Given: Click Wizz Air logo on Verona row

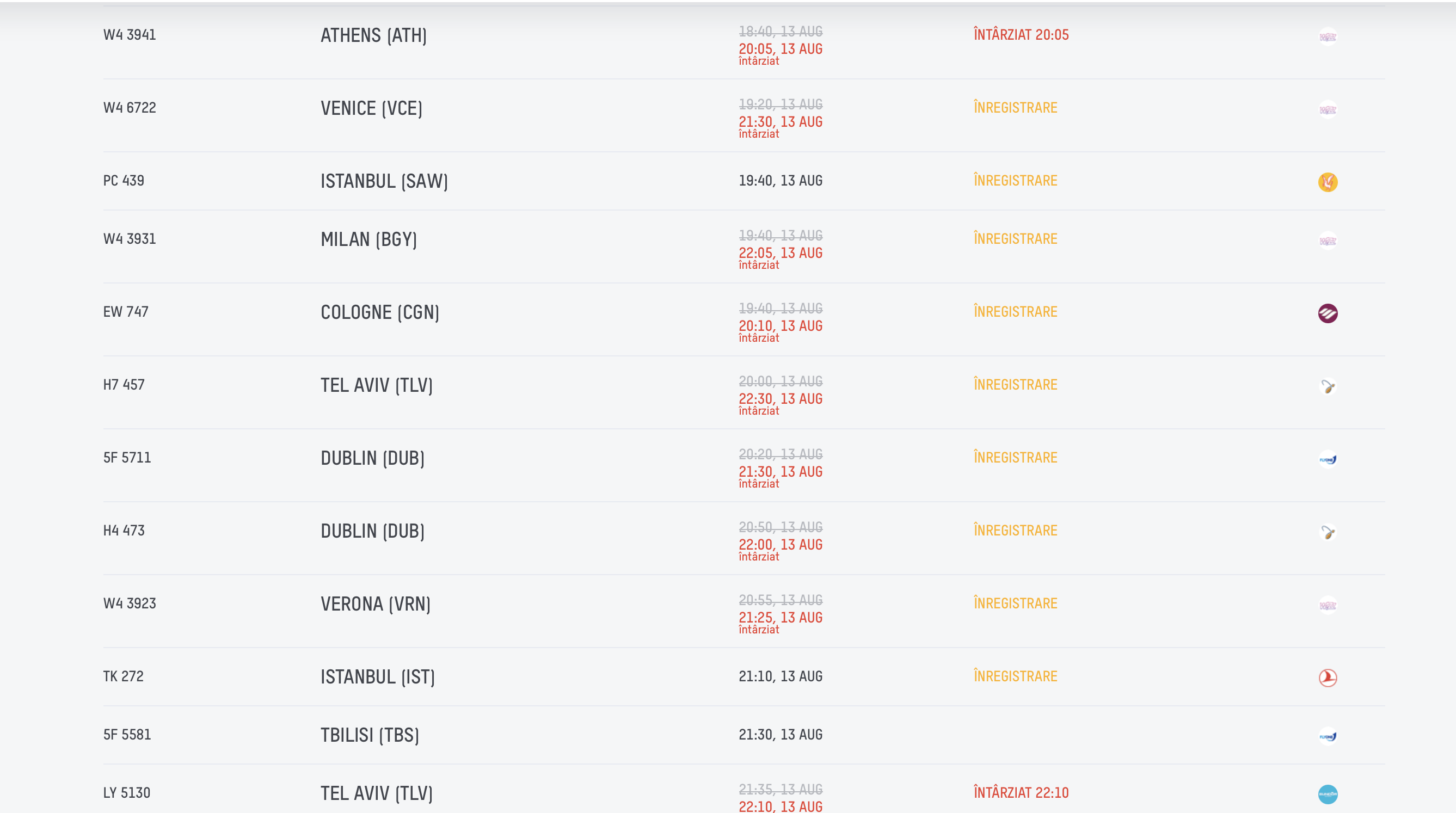Looking at the screenshot, I should tap(1328, 605).
